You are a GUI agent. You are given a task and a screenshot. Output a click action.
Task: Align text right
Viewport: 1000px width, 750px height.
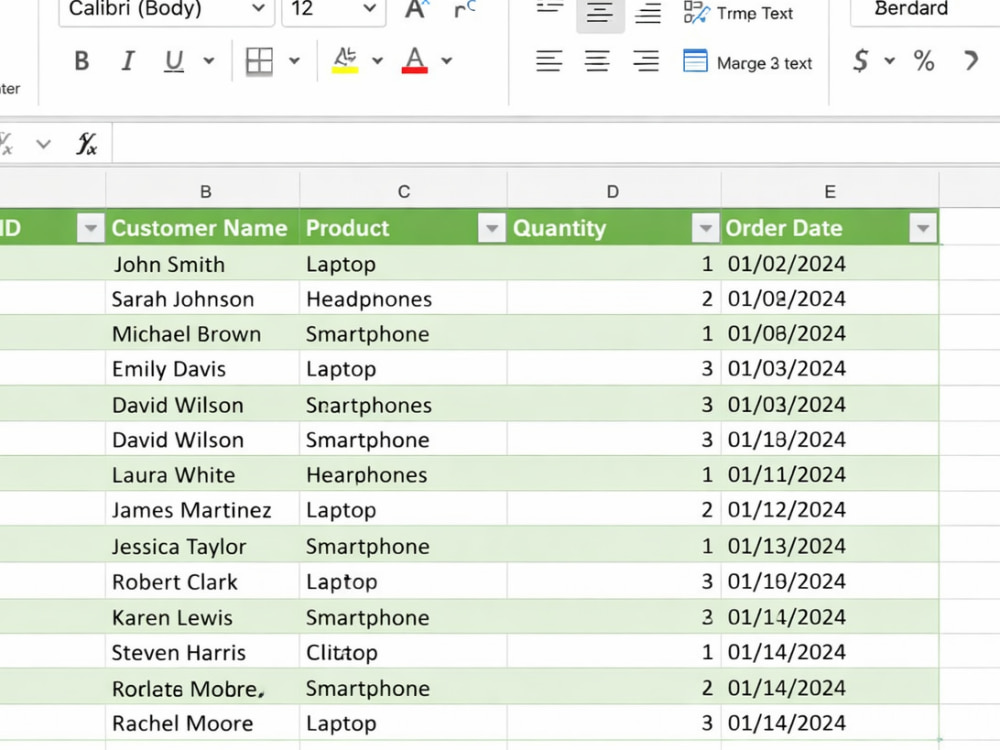click(645, 61)
